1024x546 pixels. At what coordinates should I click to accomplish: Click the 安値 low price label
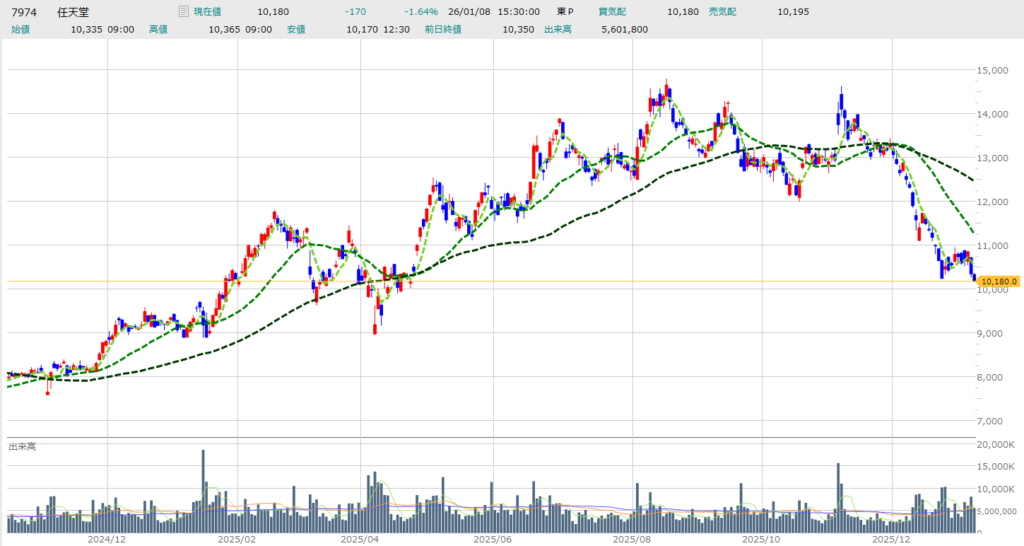(296, 30)
